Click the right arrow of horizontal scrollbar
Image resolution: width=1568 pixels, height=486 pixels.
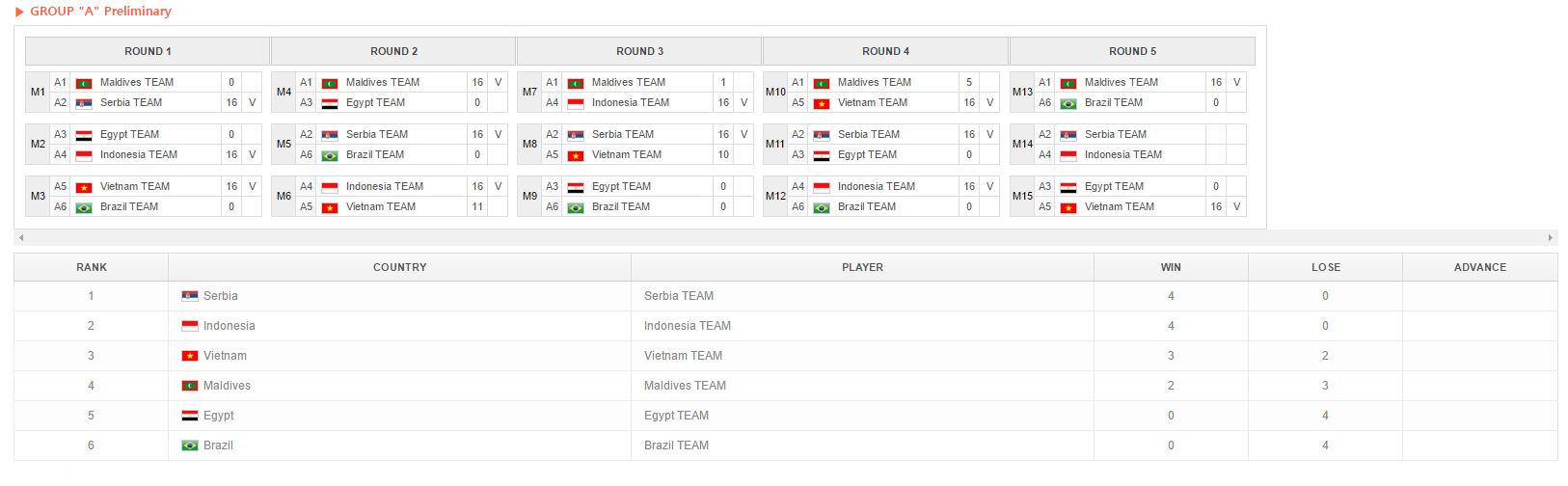point(1550,237)
